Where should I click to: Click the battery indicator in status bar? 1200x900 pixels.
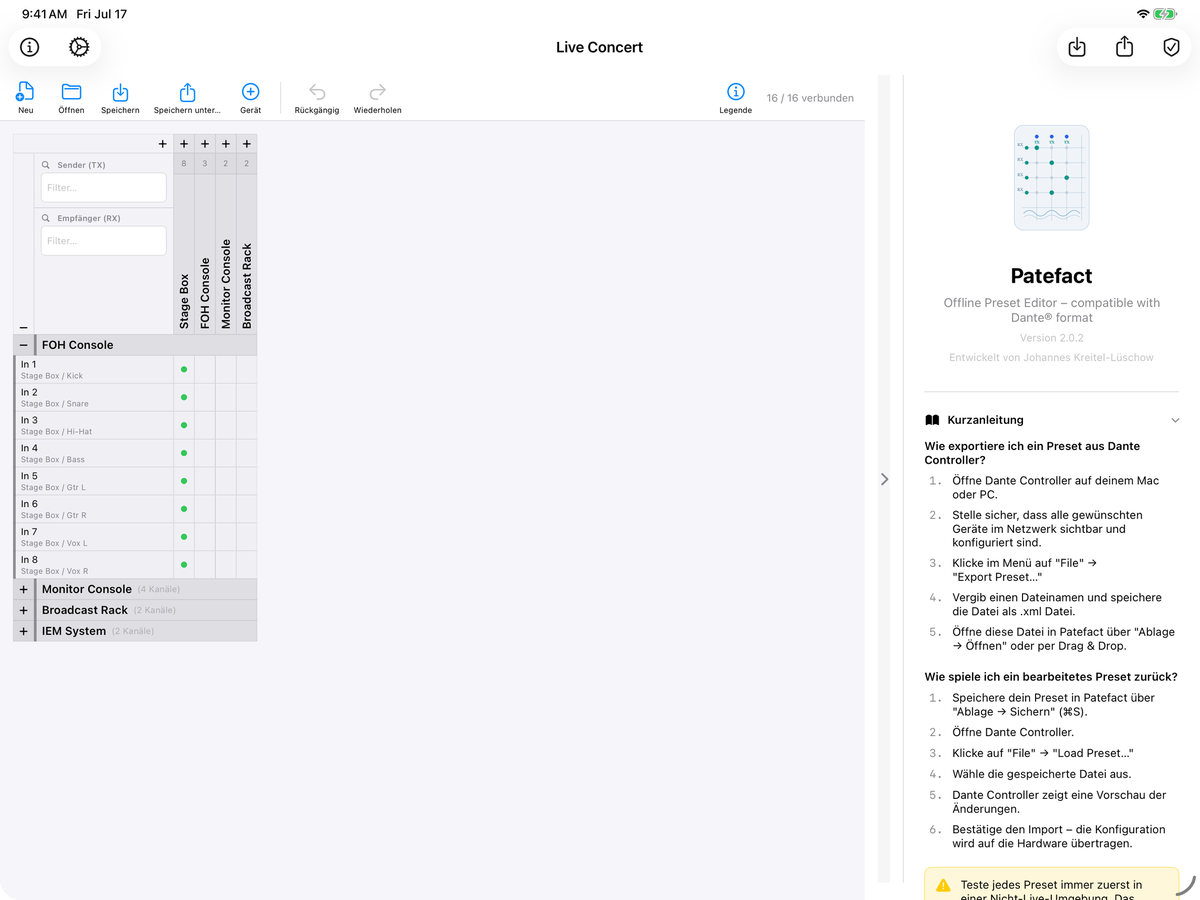point(1165,14)
